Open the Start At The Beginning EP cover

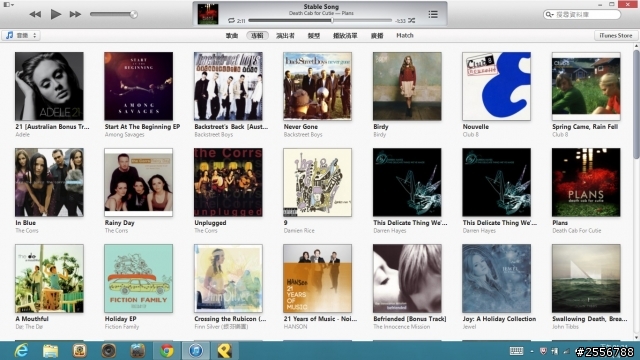(x=139, y=86)
